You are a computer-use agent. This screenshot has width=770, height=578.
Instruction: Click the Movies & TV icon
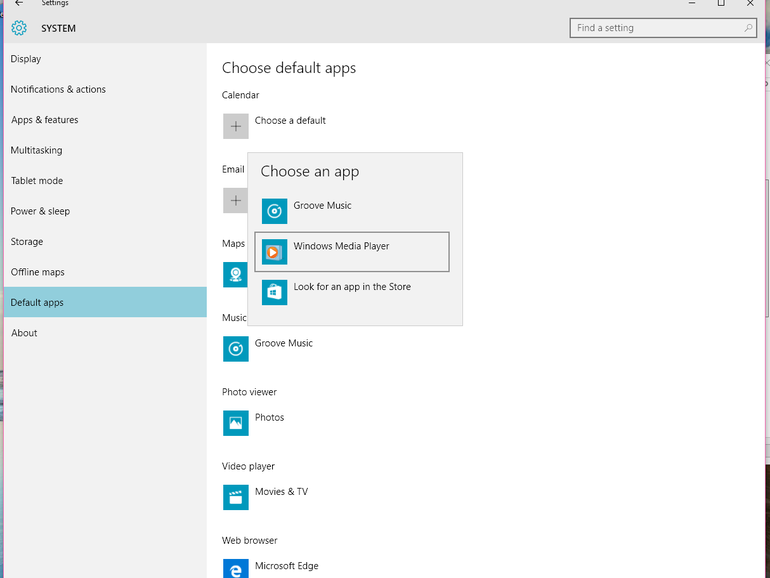235,497
